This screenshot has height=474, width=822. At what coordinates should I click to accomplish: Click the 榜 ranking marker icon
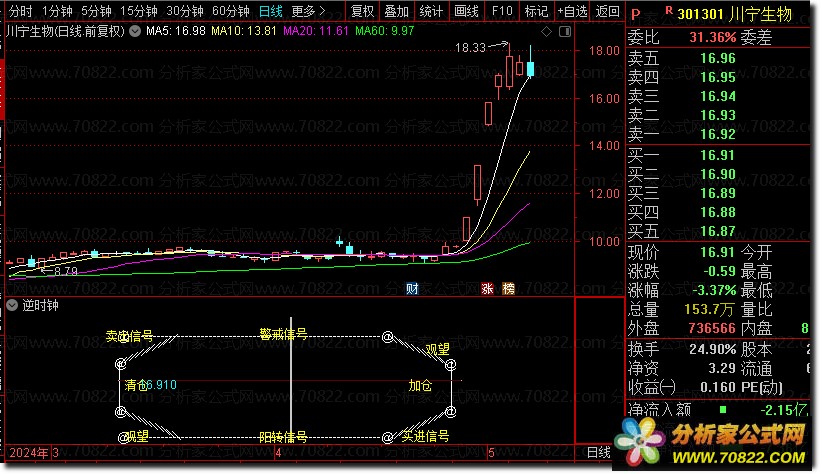pyautogui.click(x=508, y=288)
